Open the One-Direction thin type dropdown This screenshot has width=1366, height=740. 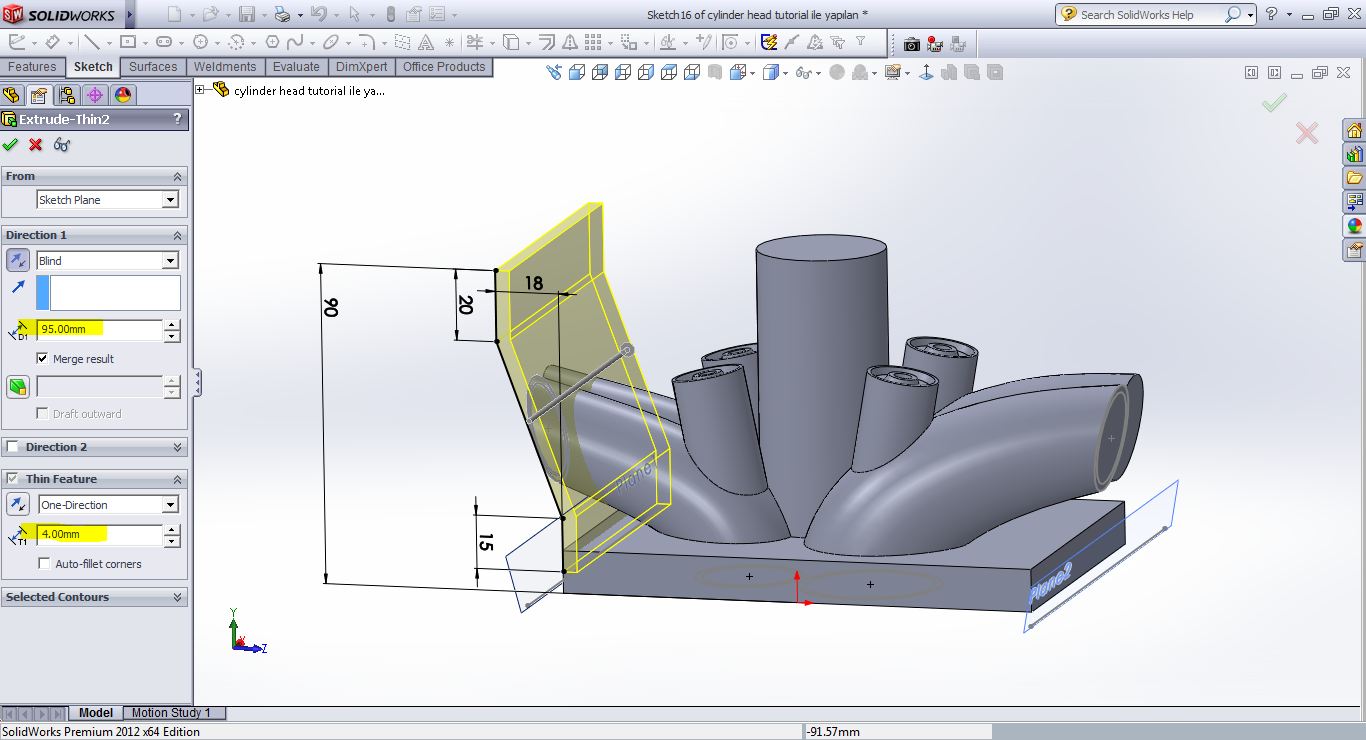(170, 505)
